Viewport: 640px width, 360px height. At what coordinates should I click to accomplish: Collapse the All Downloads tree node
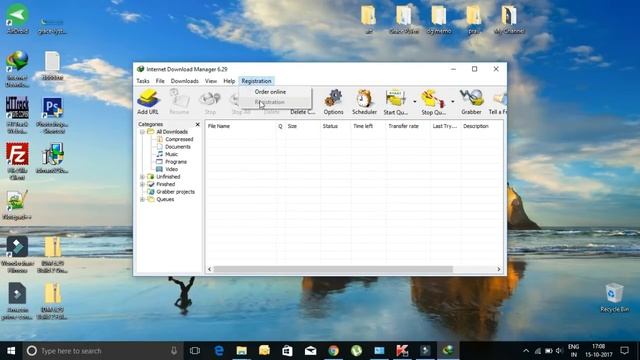(x=142, y=132)
